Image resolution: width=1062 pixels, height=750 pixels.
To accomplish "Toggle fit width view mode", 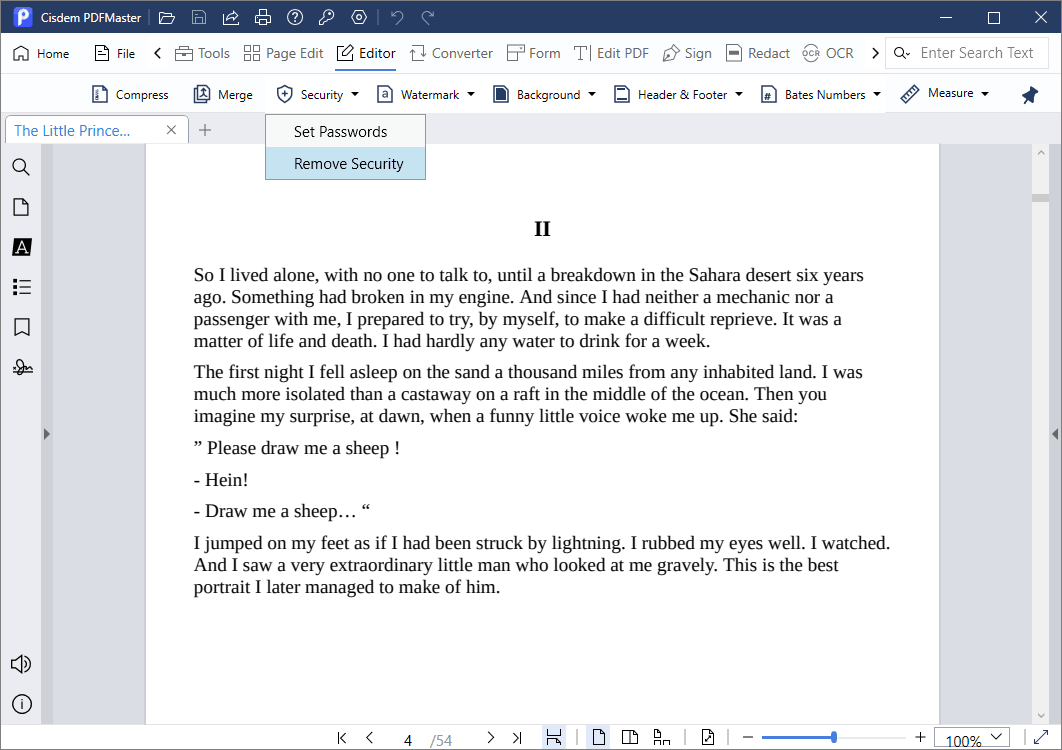I will (554, 737).
